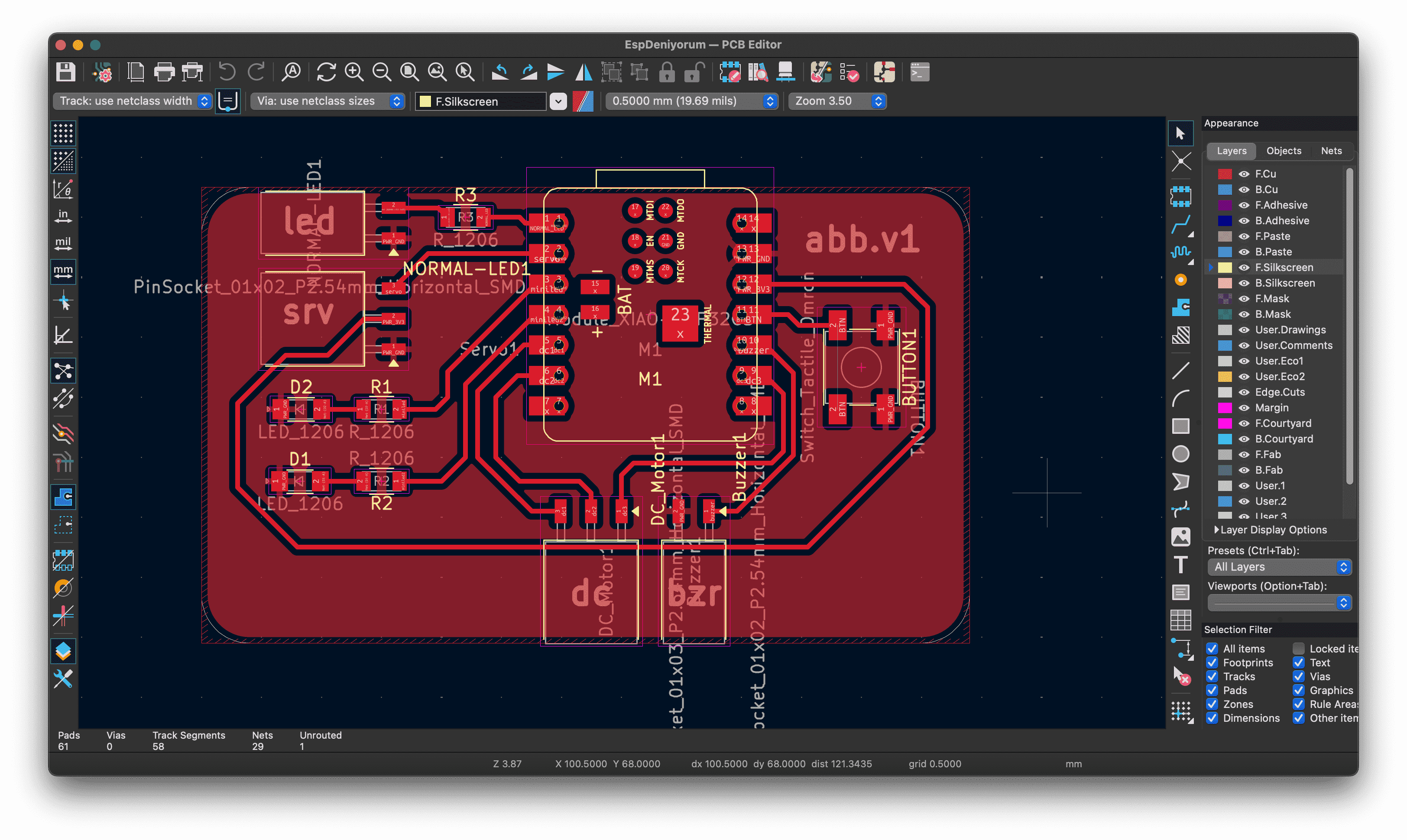Switch to the Nets tab

point(1331,151)
